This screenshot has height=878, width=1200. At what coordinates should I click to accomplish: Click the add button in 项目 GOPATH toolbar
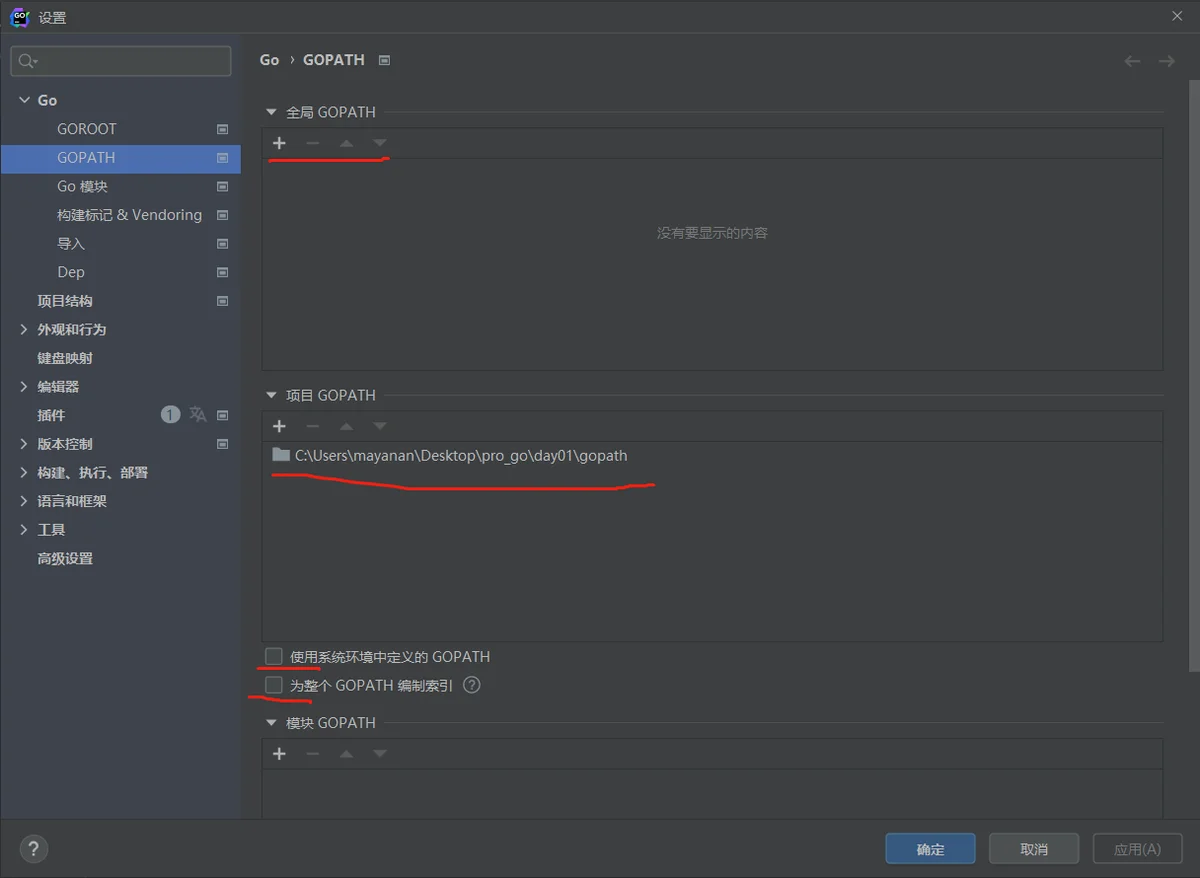pos(279,427)
